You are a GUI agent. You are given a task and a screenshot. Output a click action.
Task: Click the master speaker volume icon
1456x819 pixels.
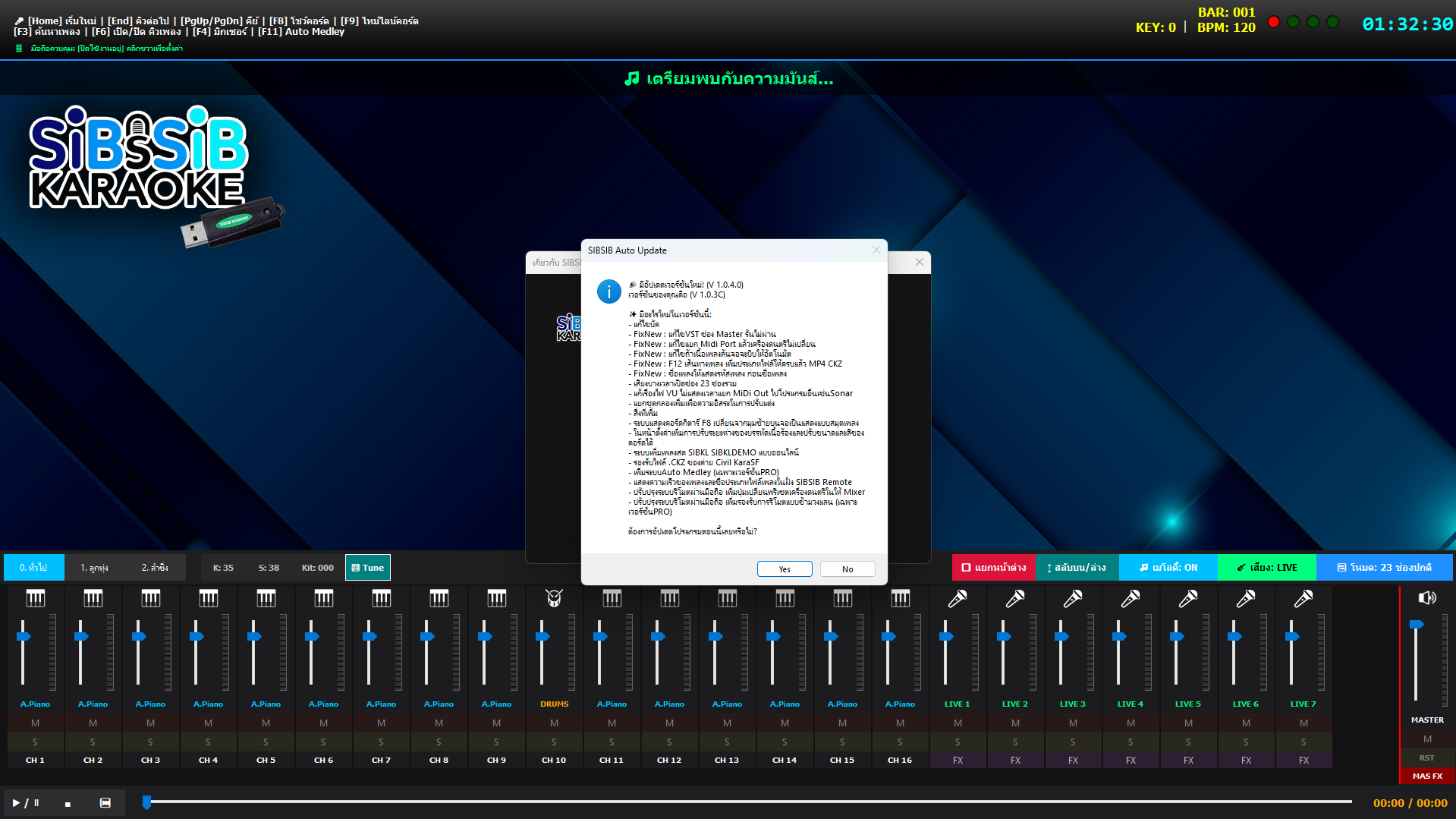click(1427, 598)
